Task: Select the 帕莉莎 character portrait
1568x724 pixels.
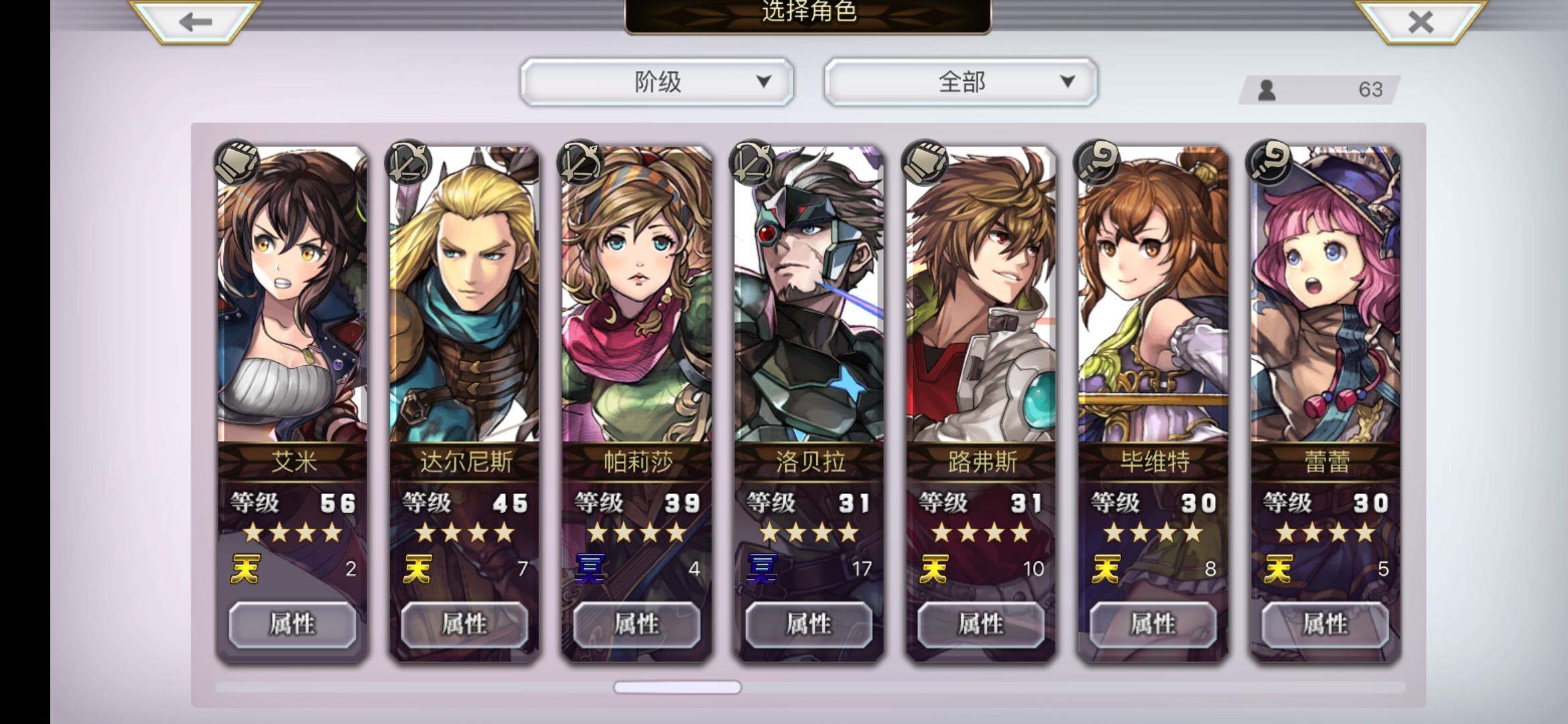Action: pyautogui.click(x=637, y=295)
